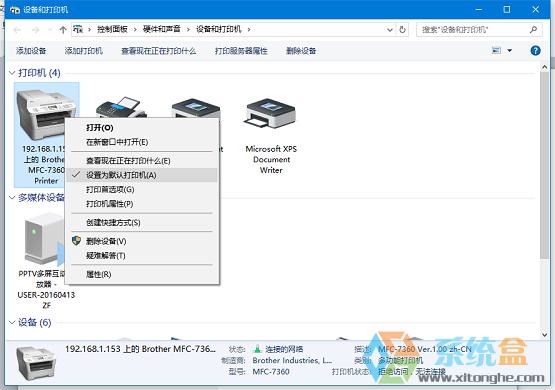Select the PPTV media device icon
Viewport: 555px width, 390px height.
click(x=44, y=239)
